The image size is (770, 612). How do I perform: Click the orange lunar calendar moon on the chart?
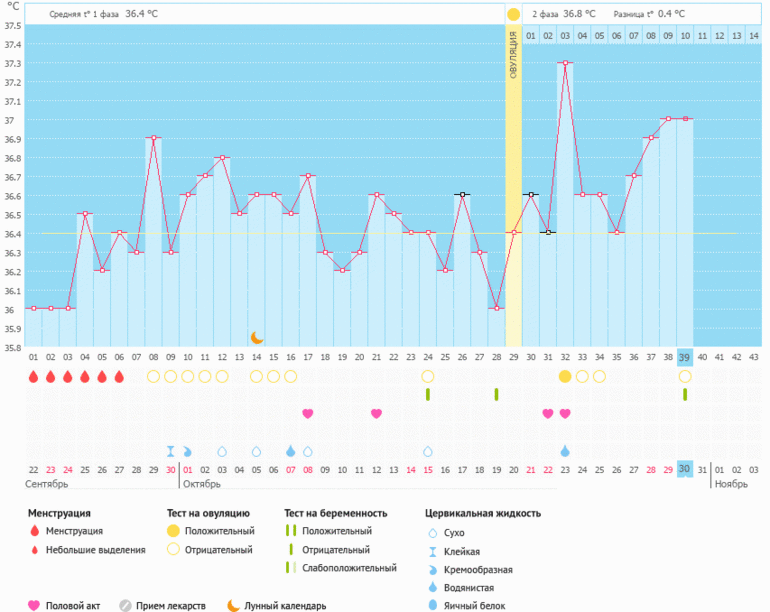257,338
